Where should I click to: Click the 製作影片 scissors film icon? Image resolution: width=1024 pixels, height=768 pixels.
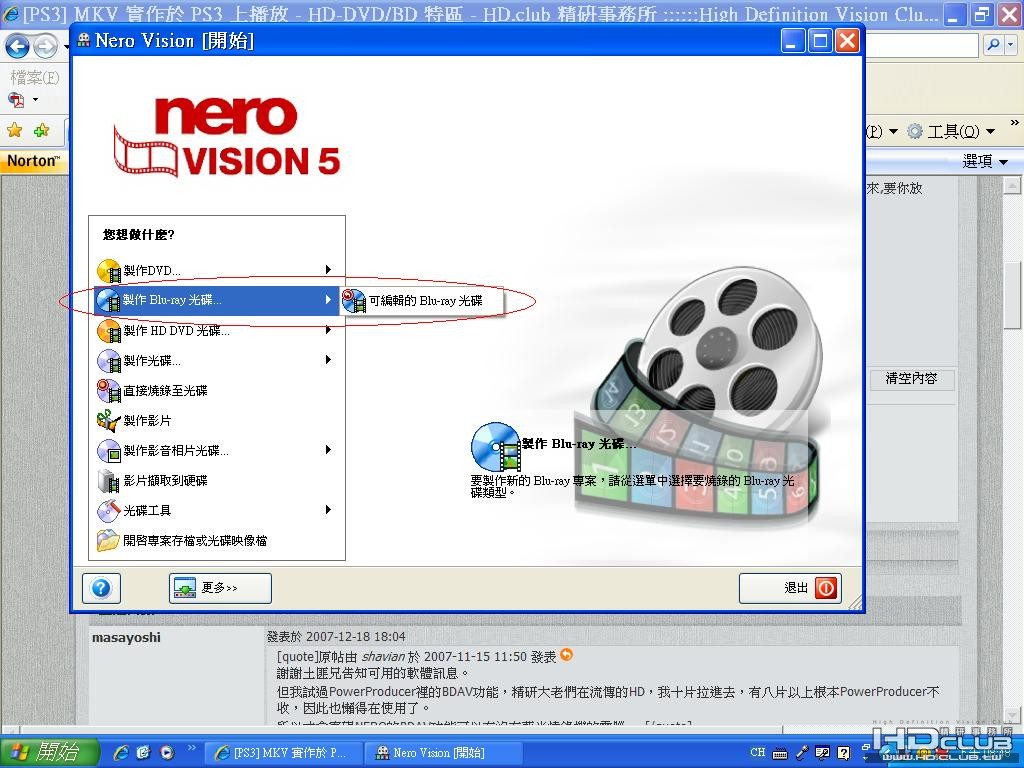(109, 421)
